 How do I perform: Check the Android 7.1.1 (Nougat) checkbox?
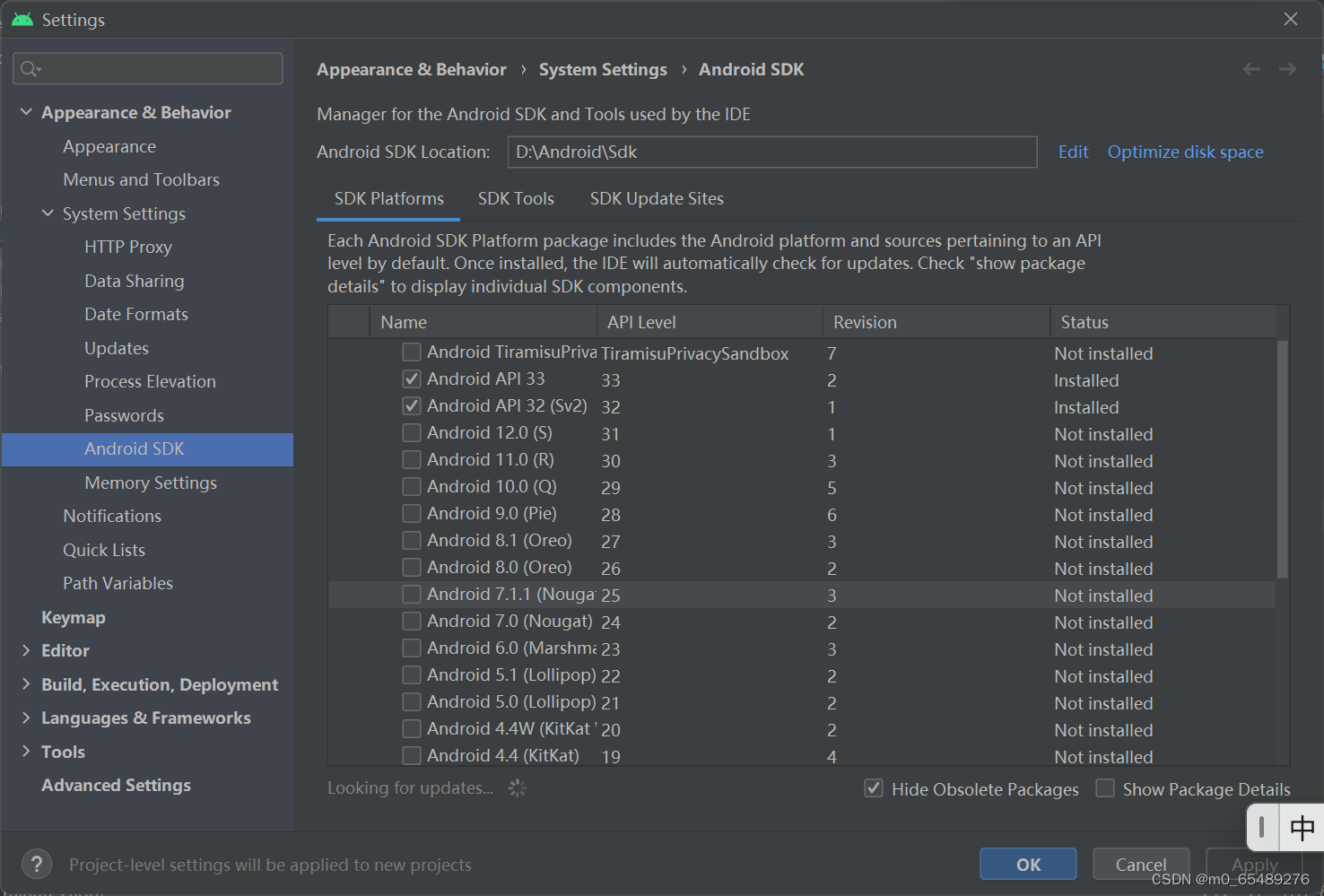pyautogui.click(x=412, y=594)
